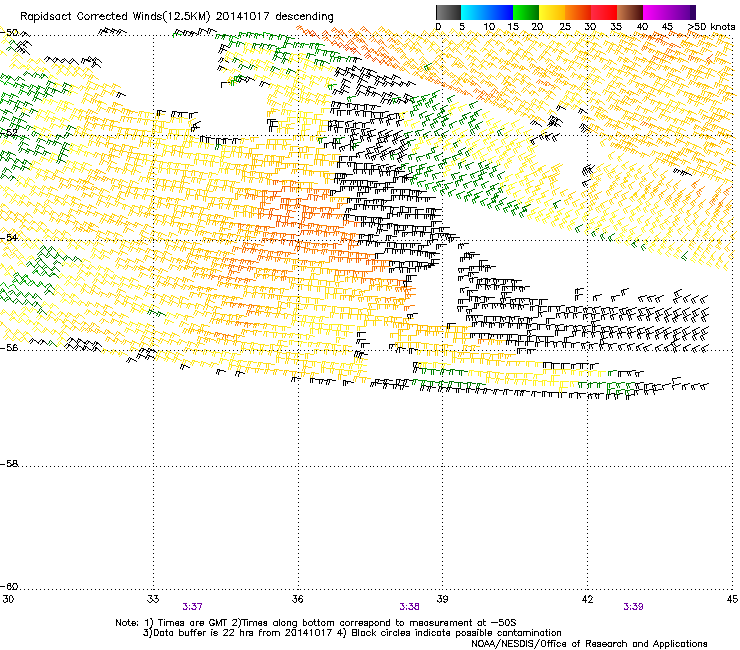Click the 39 longitude axis label
The image size is (740, 650).
coord(442,599)
